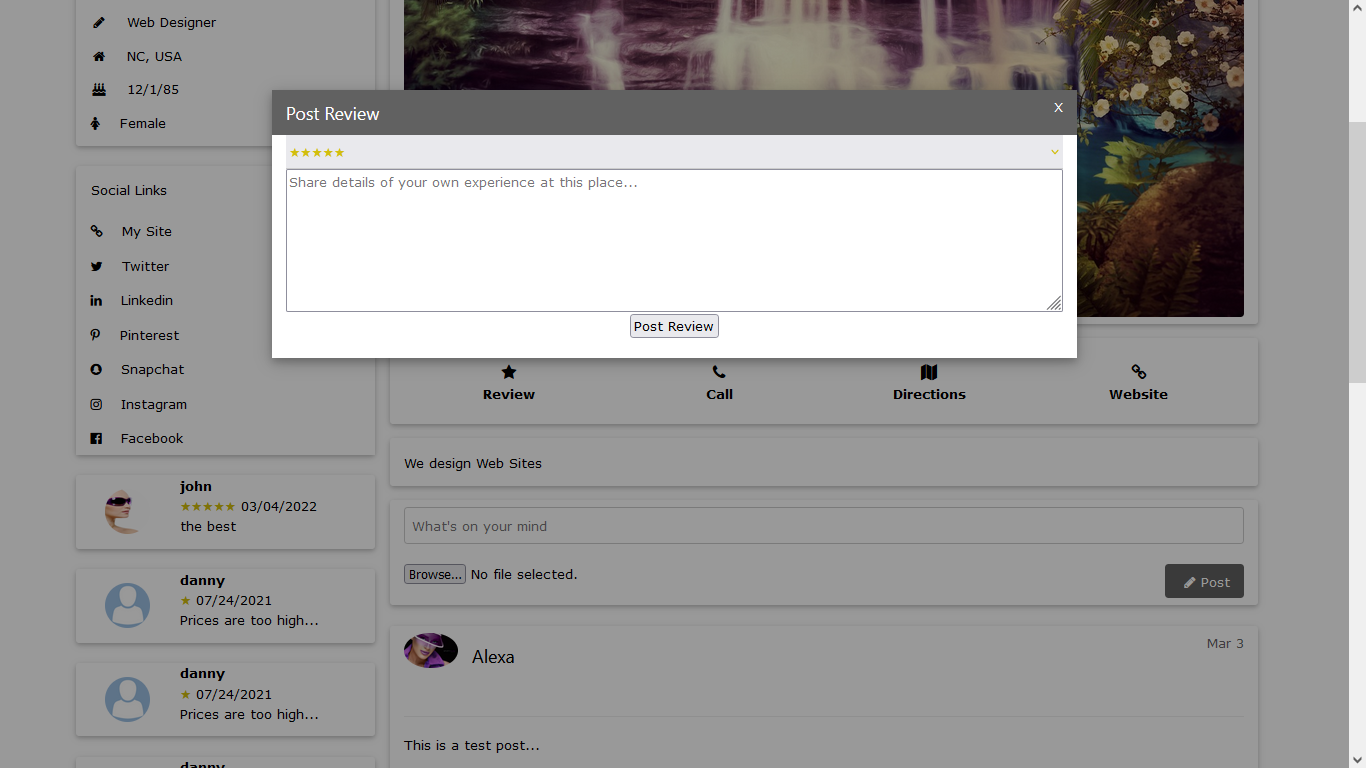The width and height of the screenshot is (1366, 768).
Task: Click the NC, USA location text
Action: click(154, 56)
